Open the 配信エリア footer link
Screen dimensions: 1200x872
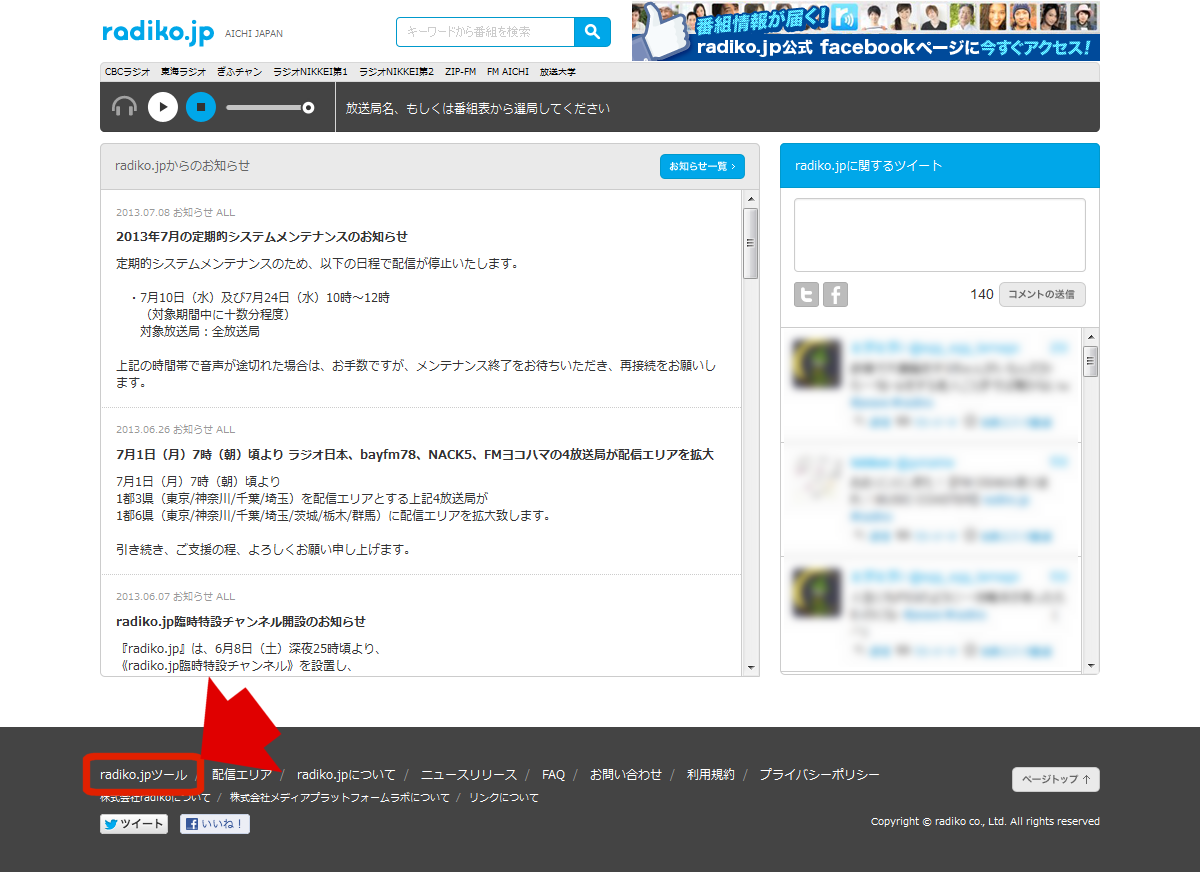[242, 775]
